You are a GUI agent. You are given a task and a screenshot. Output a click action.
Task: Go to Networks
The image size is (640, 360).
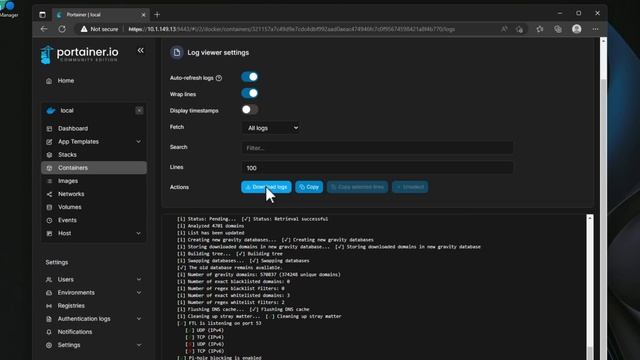coord(71,194)
